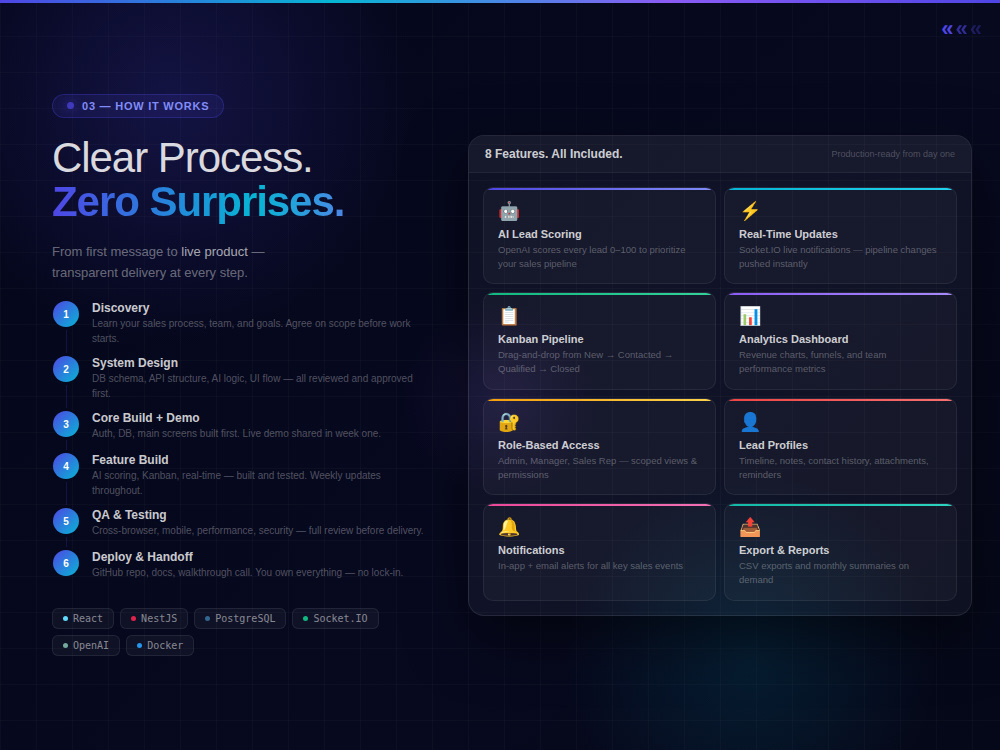
Task: Click the lightning bolt icon for Real-Time Updates
Action: pos(749,211)
